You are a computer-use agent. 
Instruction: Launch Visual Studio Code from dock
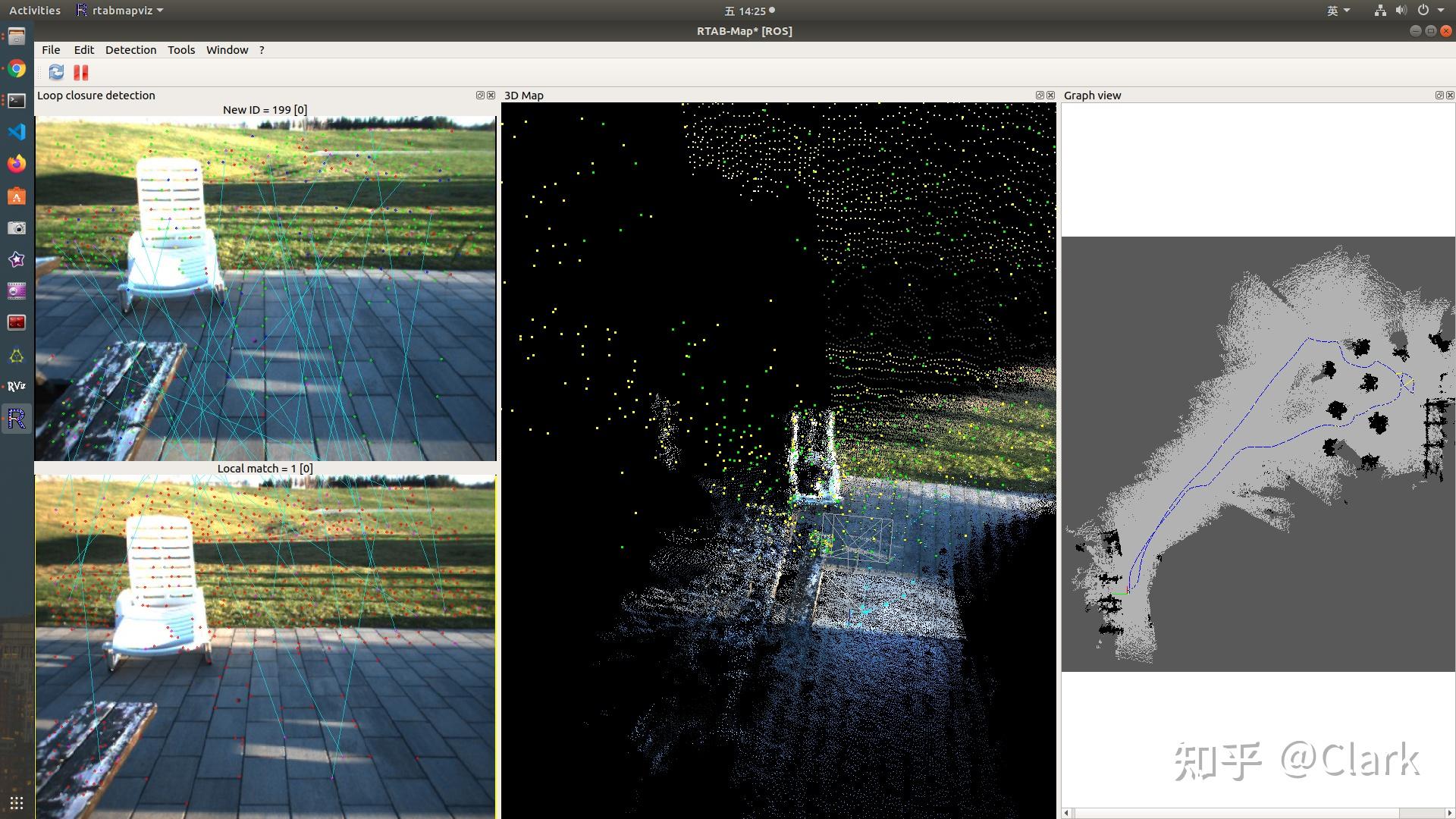[x=17, y=132]
